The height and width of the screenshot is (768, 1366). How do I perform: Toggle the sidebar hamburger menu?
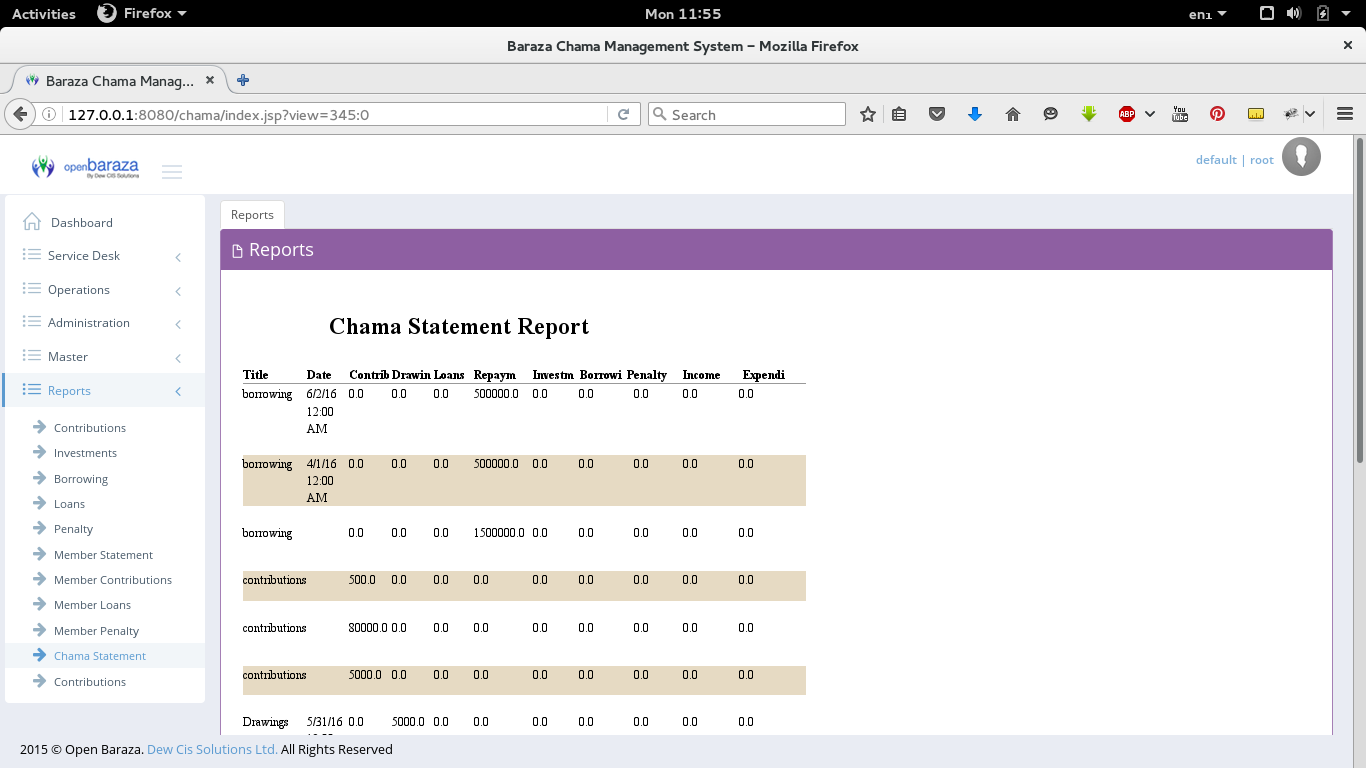(172, 171)
